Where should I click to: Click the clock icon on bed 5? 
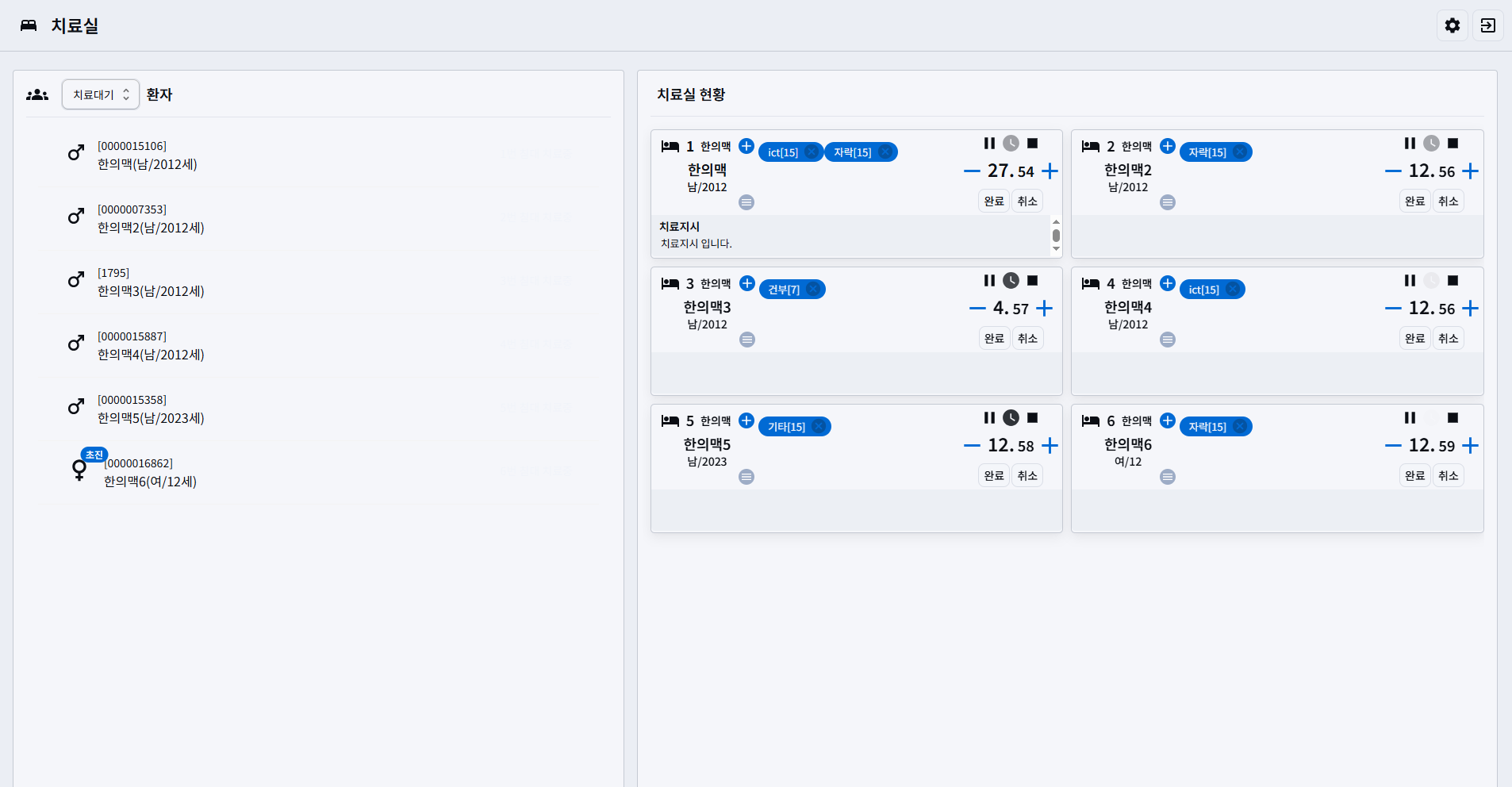coord(1011,418)
